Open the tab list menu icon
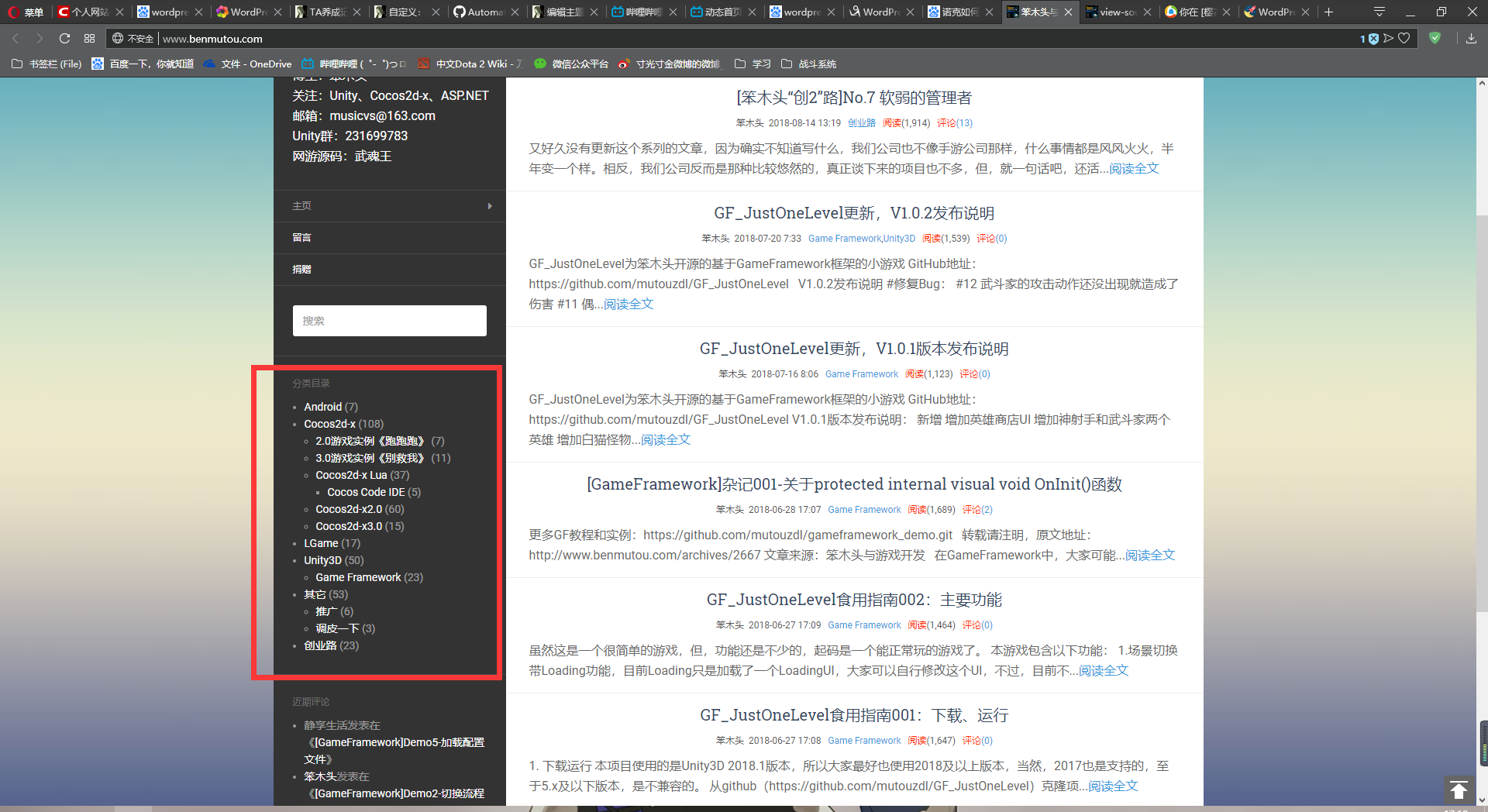 tap(1379, 12)
